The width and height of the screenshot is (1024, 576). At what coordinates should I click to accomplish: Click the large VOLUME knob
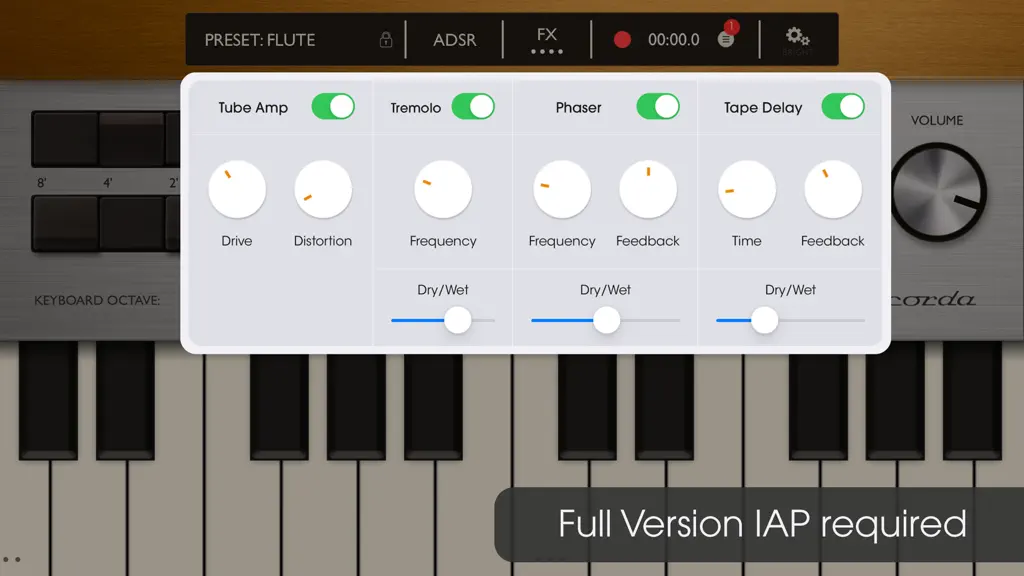pos(939,192)
